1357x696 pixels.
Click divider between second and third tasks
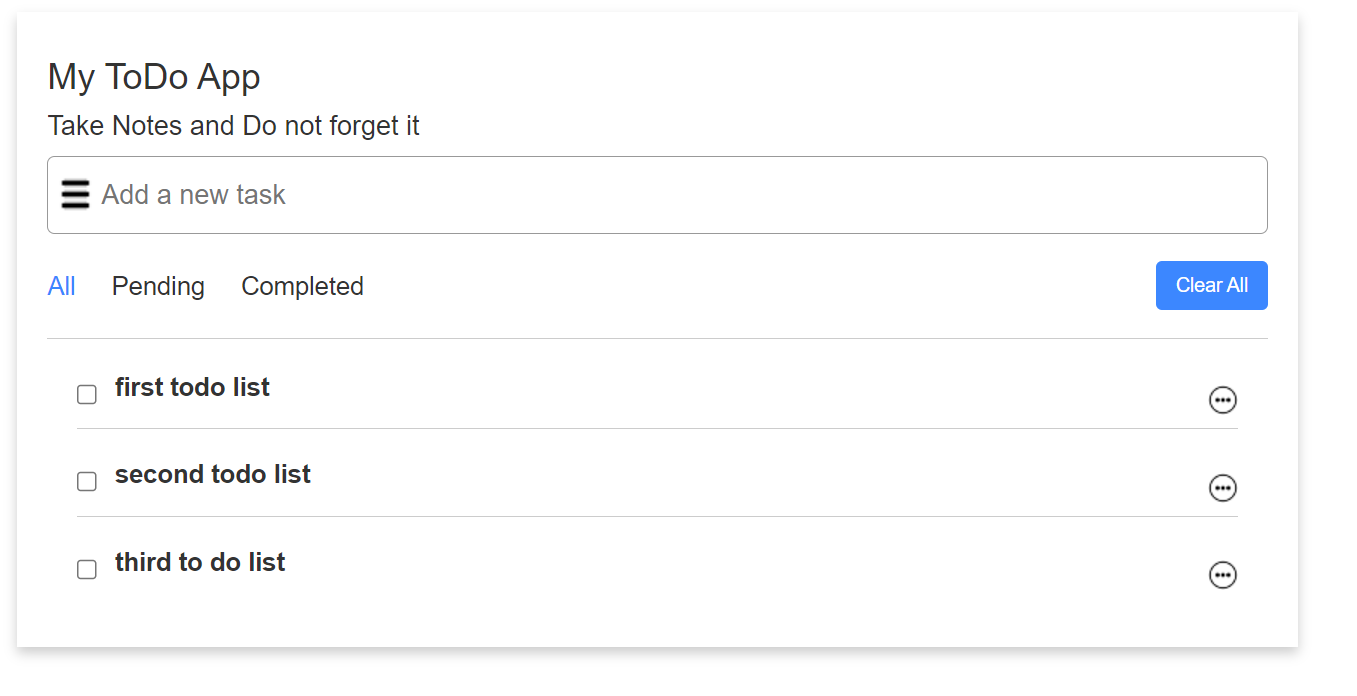657,516
